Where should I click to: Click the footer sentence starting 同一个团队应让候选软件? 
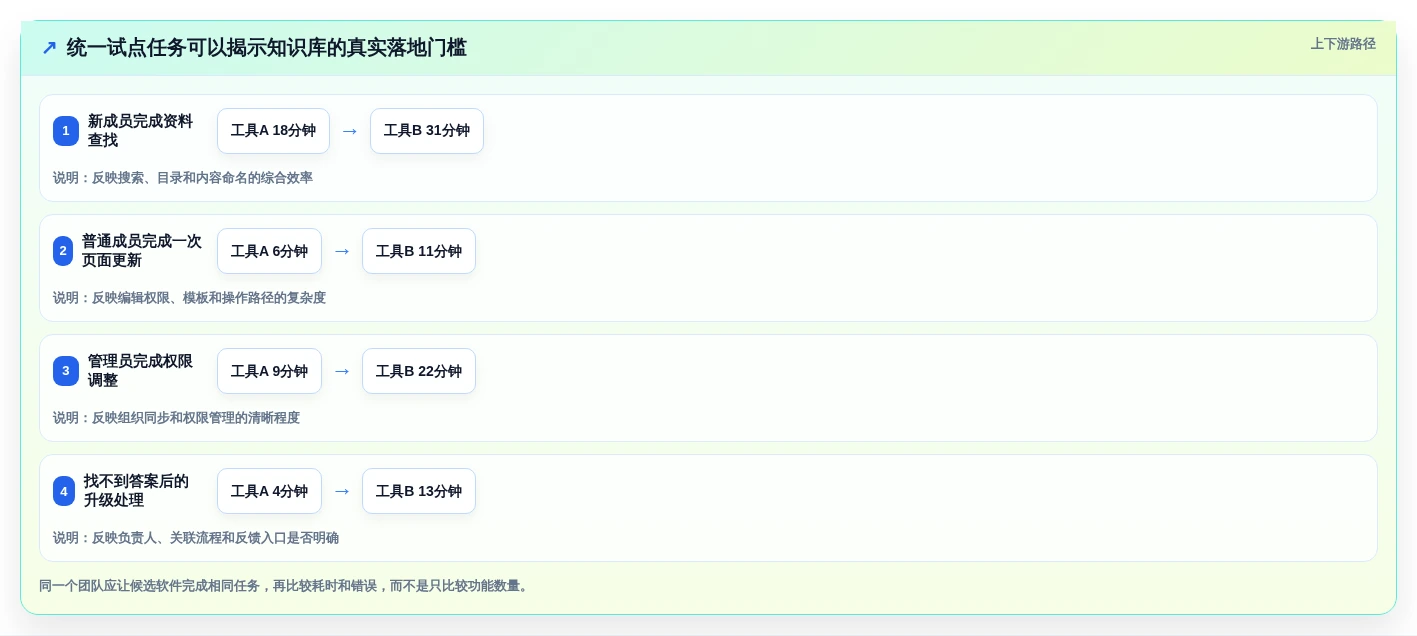point(286,586)
